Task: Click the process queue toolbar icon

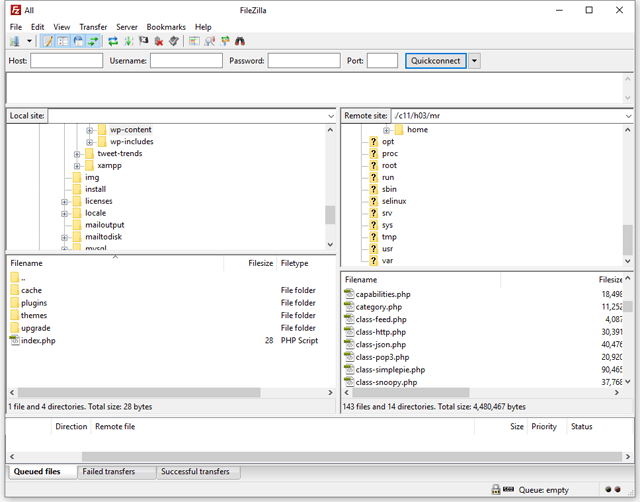Action: click(x=129, y=41)
